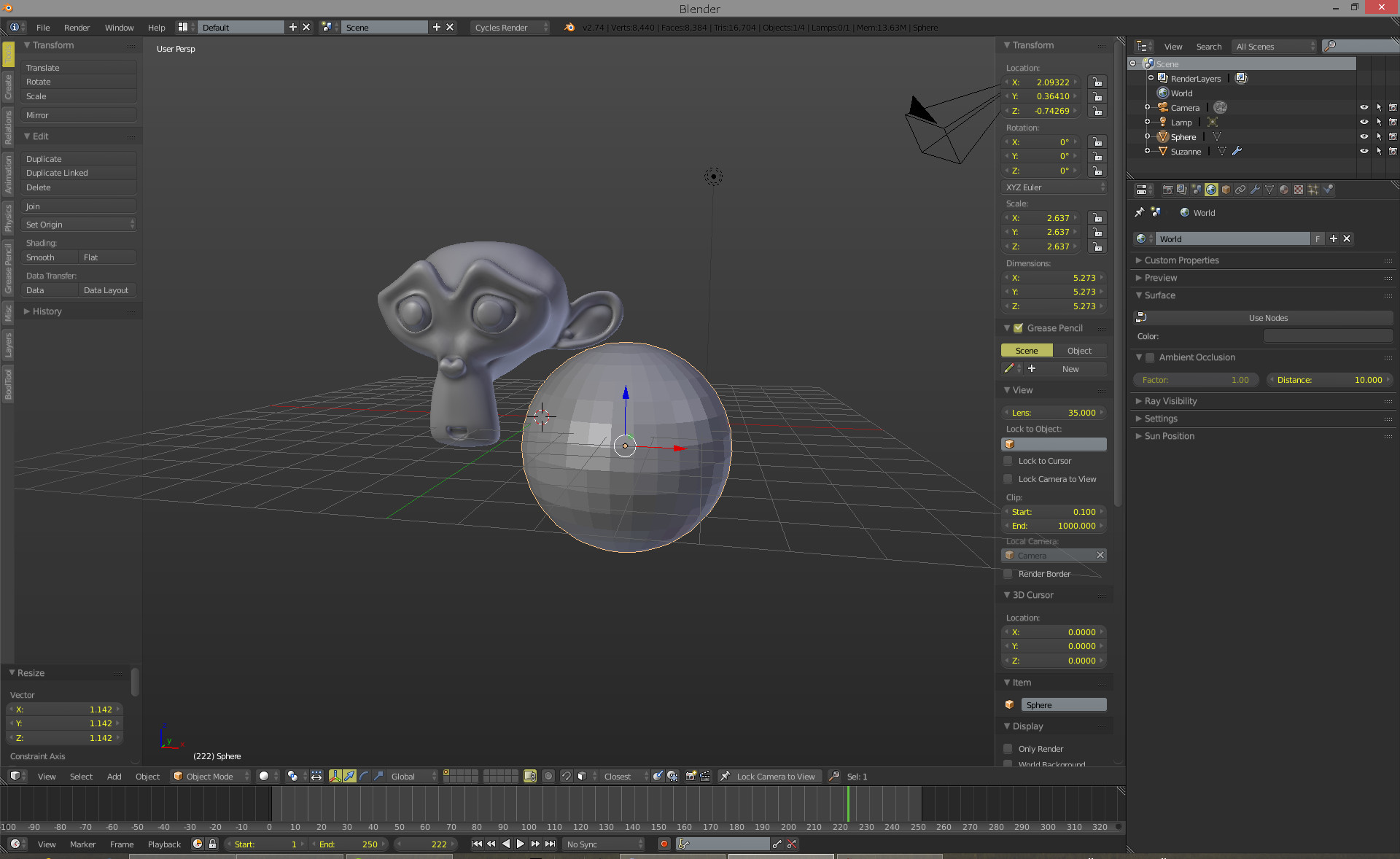Open the Set Origin dropdown
The width and height of the screenshot is (1400, 859).
(x=79, y=225)
